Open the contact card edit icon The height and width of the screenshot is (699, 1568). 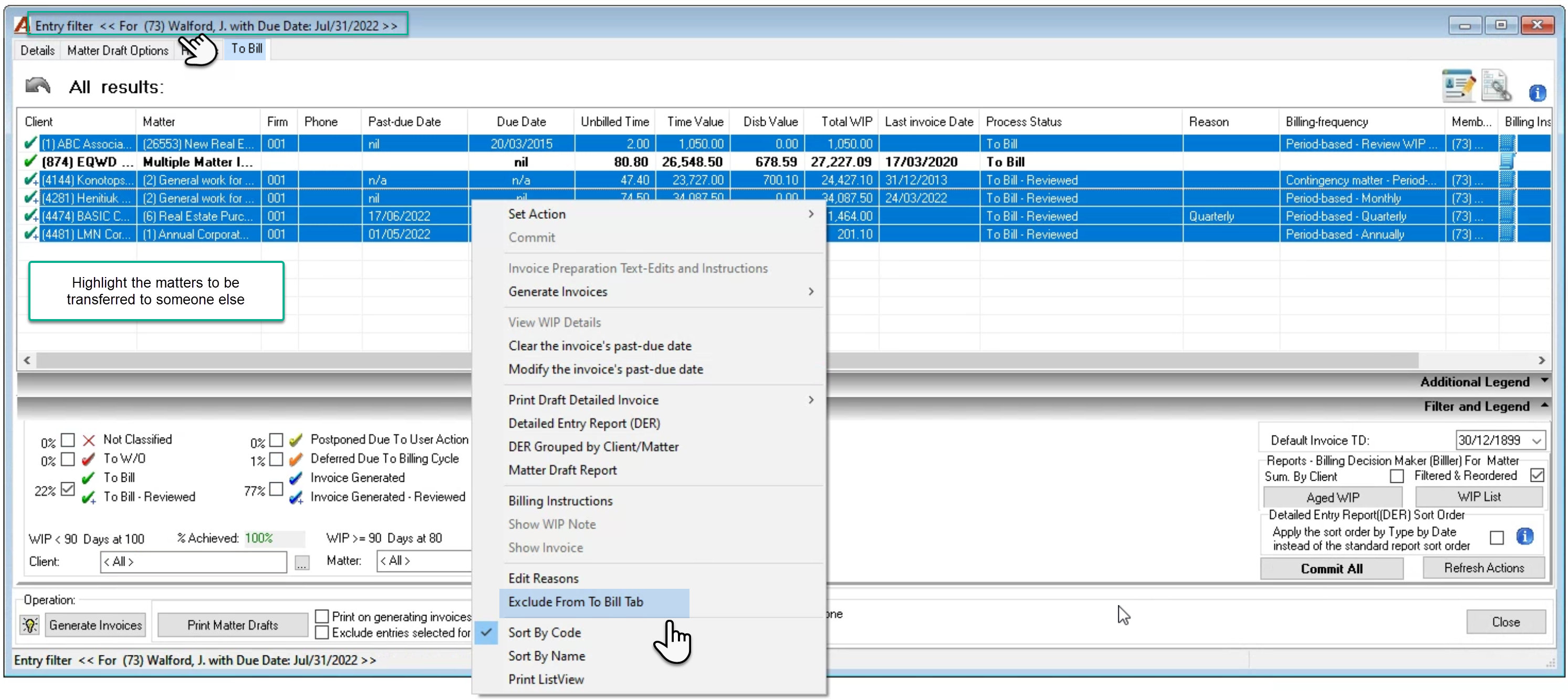pos(1458,87)
